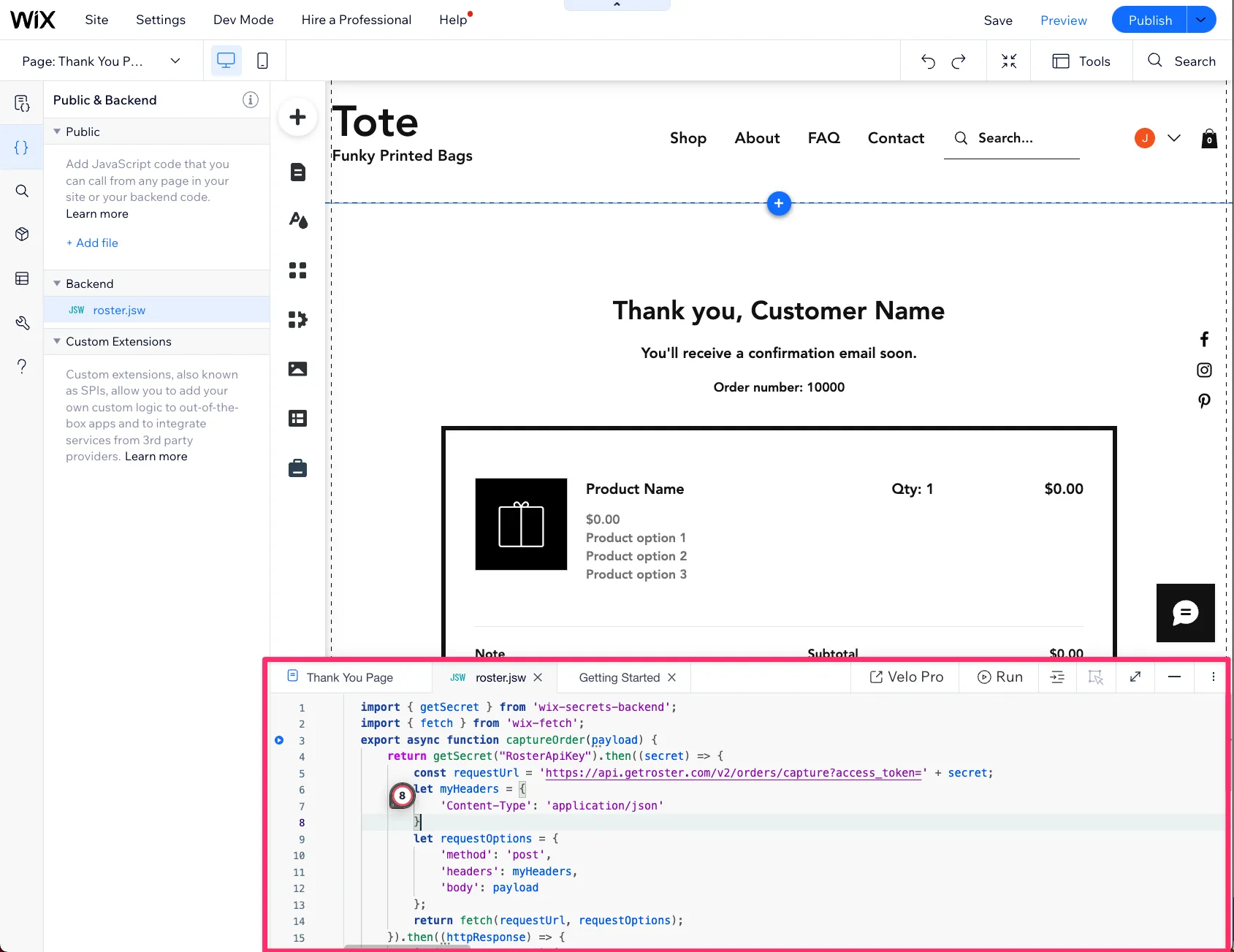
Task: Toggle the breakpoint marker on line 3
Action: coord(279,740)
